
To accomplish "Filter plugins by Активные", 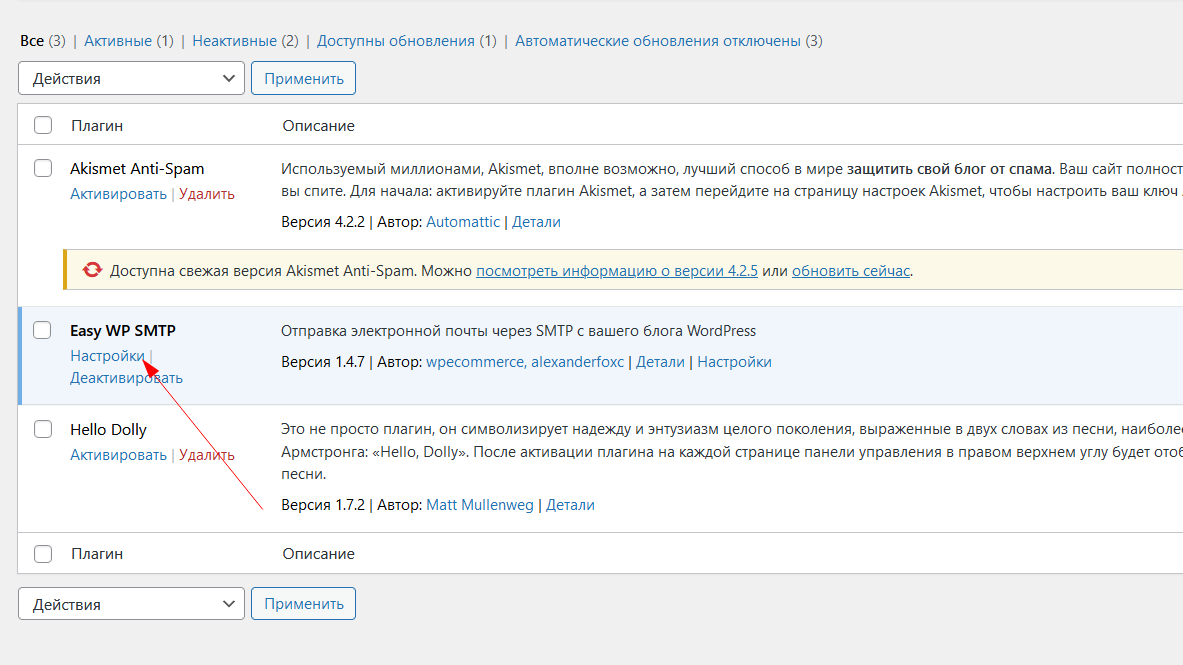I will (117, 41).
